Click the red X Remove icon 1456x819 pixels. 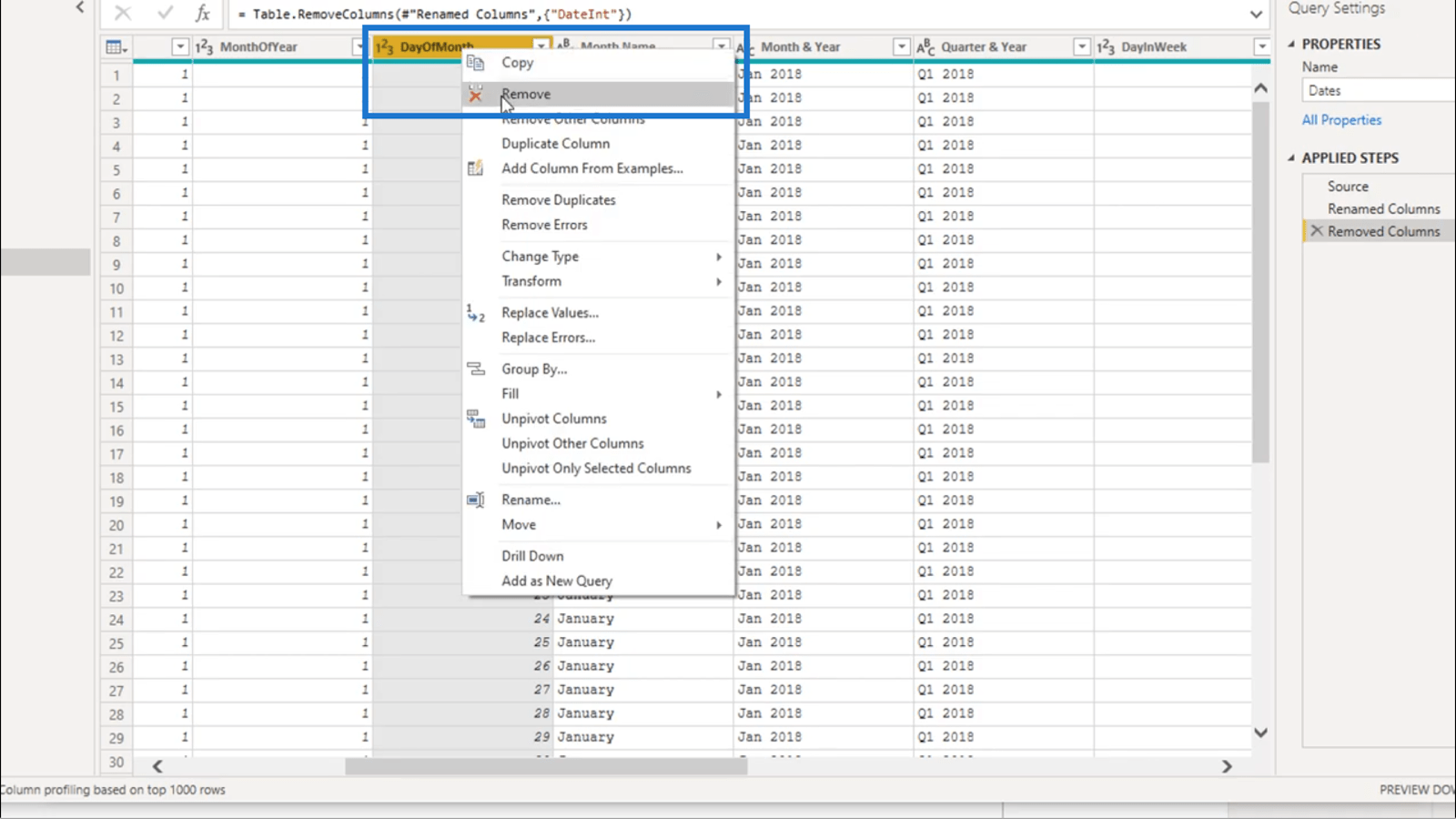[x=475, y=95]
